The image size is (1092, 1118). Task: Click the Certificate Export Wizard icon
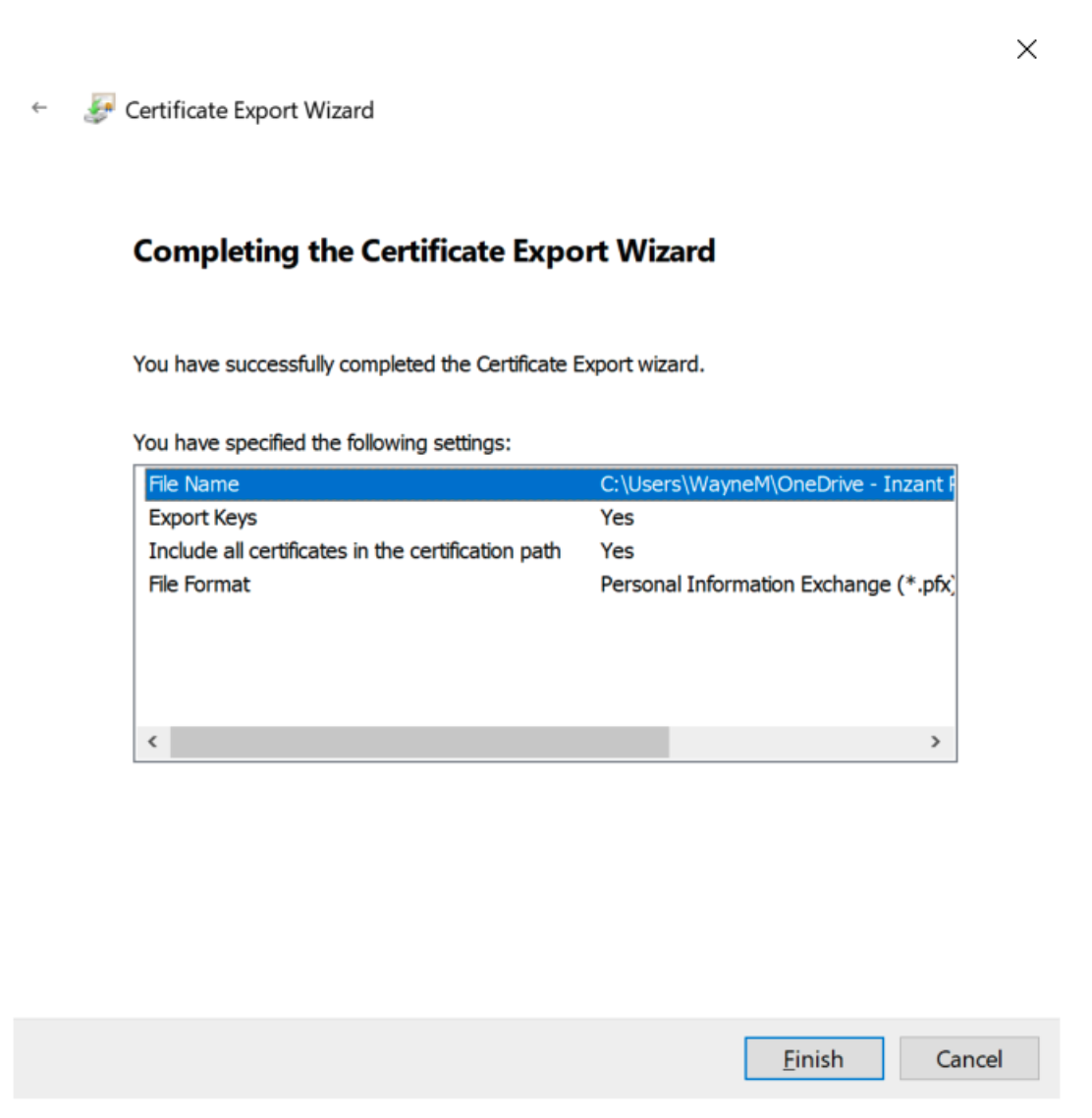tap(99, 109)
